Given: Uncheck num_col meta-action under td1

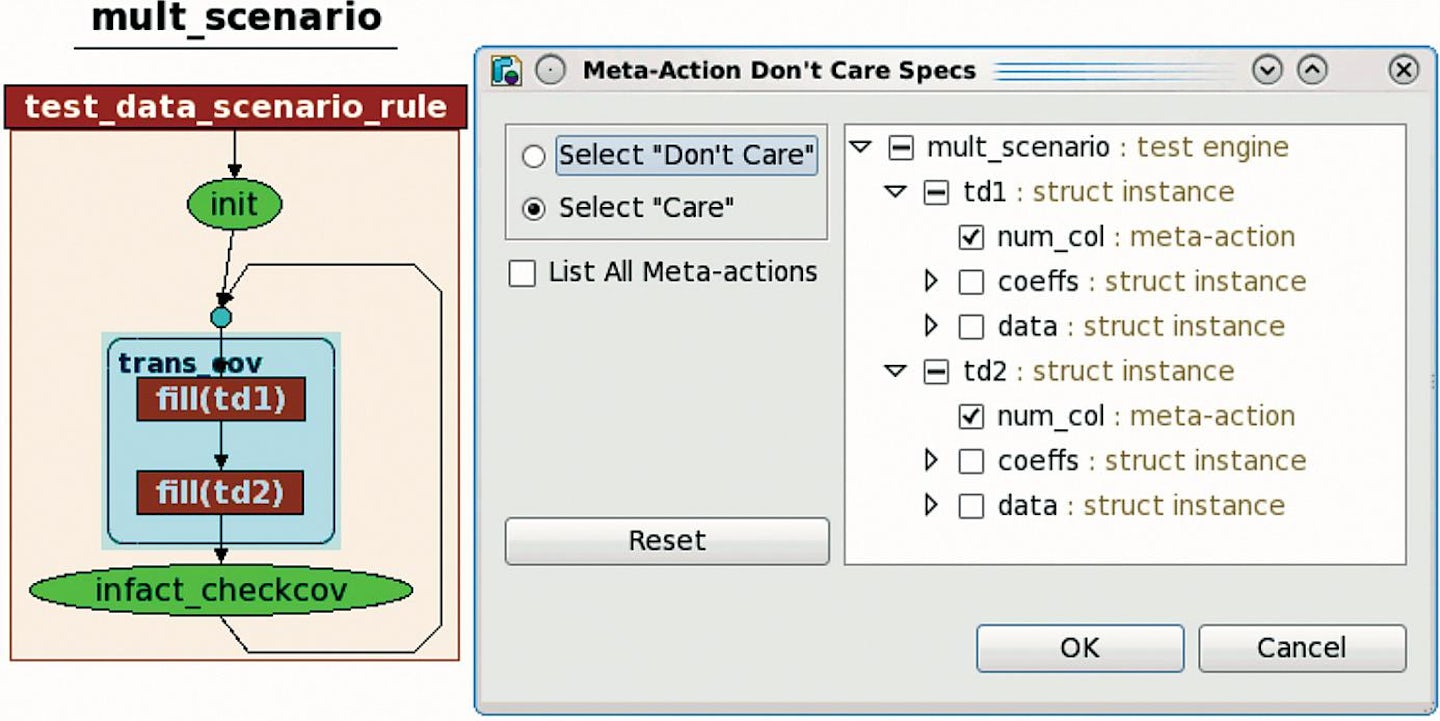Looking at the screenshot, I should coord(971,237).
